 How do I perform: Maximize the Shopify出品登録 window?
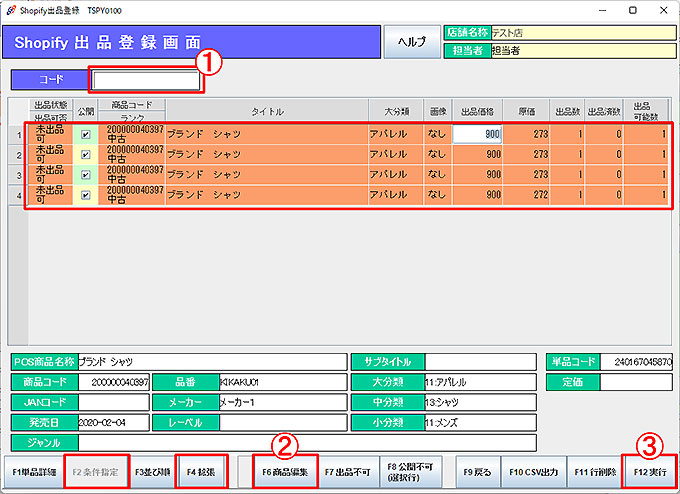tap(633, 10)
